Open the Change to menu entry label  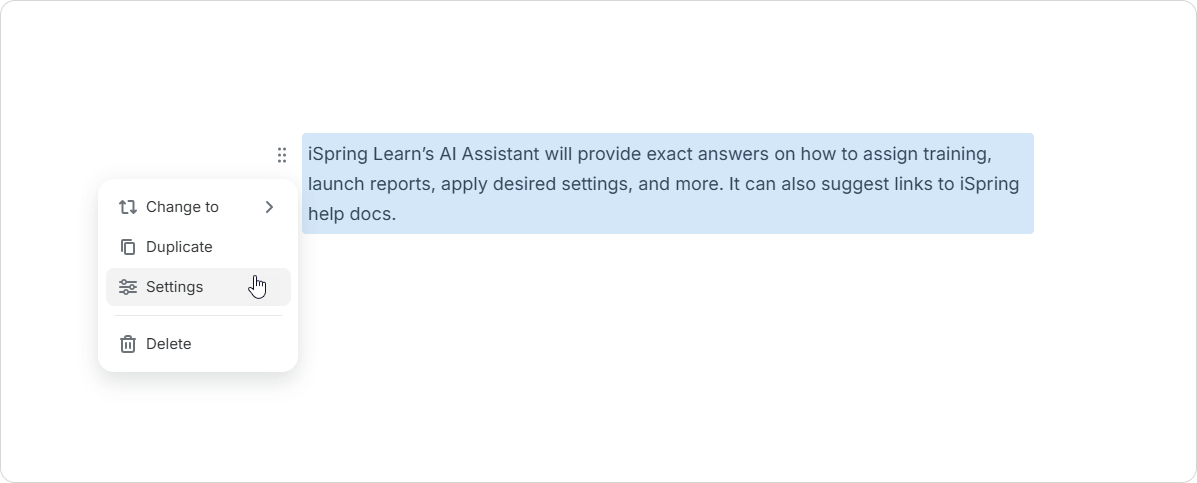tap(182, 207)
